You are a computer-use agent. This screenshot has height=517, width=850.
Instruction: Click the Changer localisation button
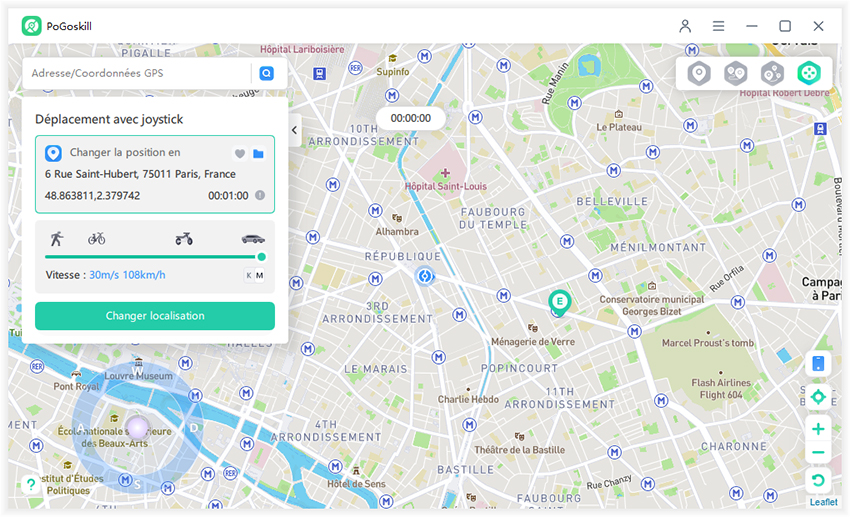point(155,316)
